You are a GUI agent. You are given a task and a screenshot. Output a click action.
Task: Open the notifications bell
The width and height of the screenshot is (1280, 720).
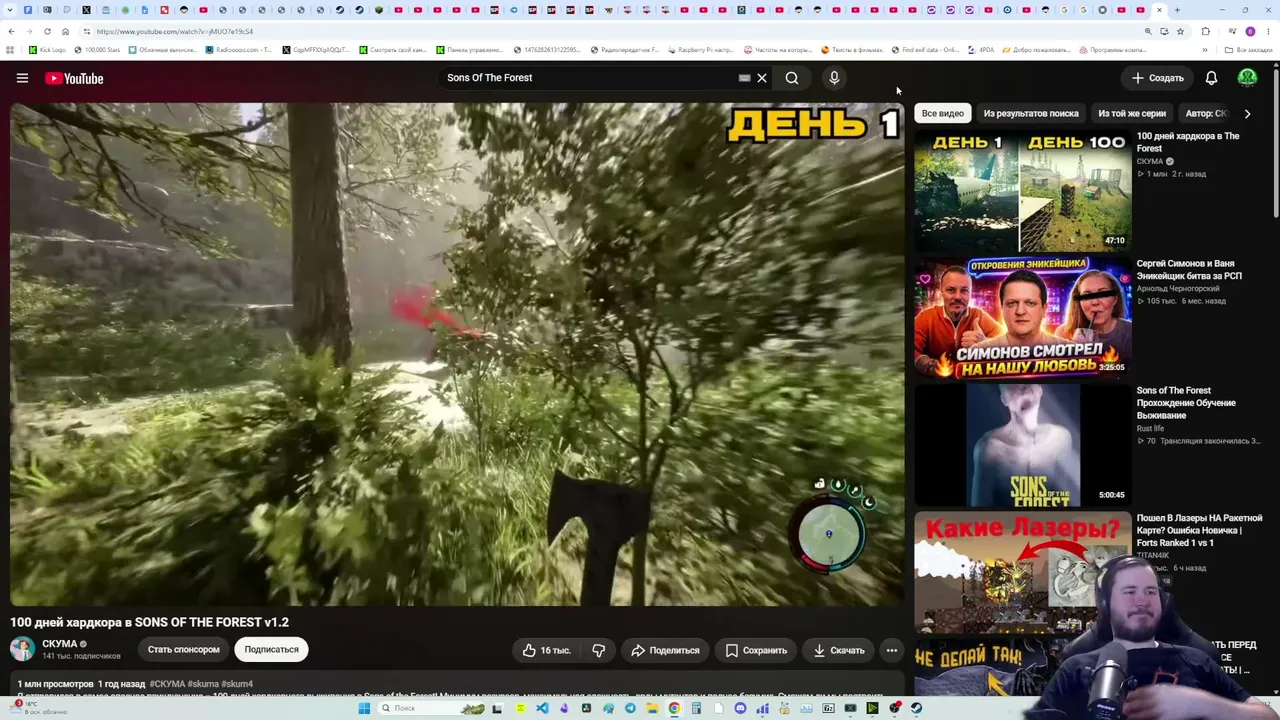(x=1211, y=78)
